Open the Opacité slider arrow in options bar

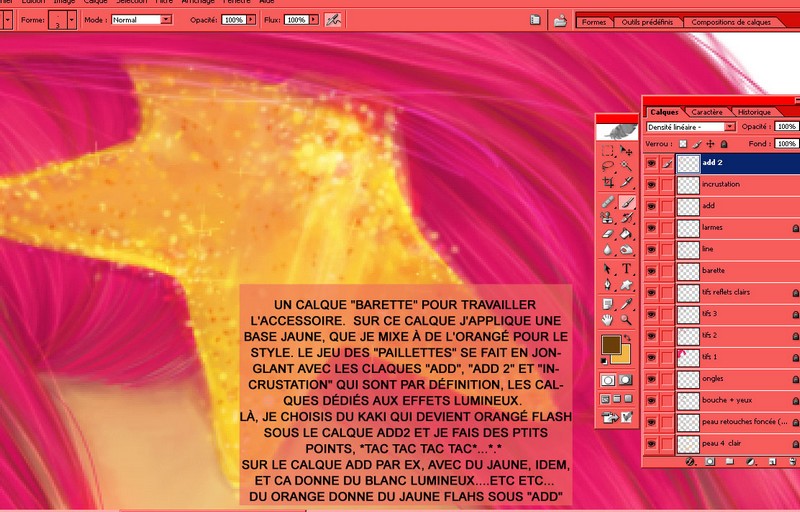click(x=251, y=20)
